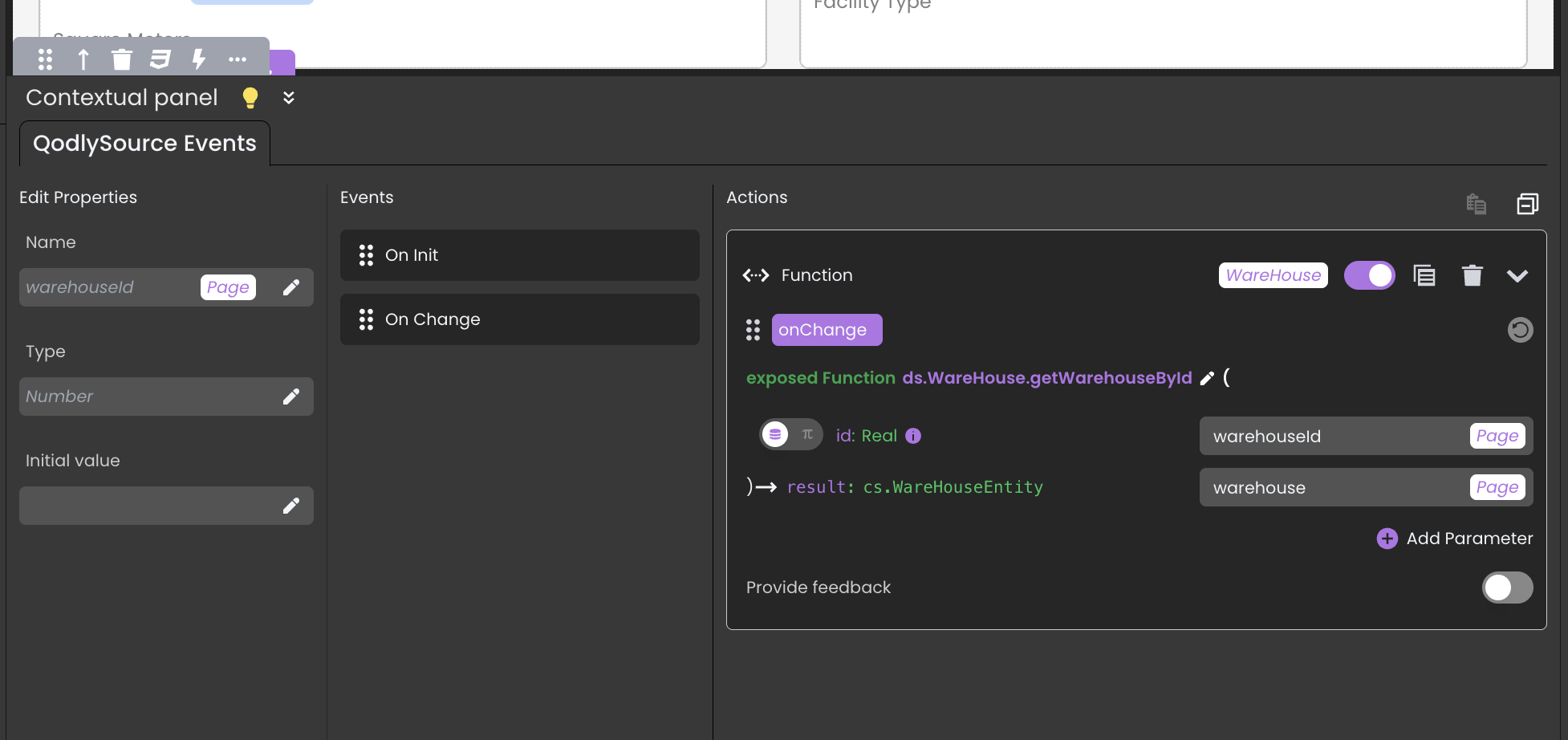The image size is (1568, 740).
Task: Duplicate the Function action
Action: [x=1424, y=275]
